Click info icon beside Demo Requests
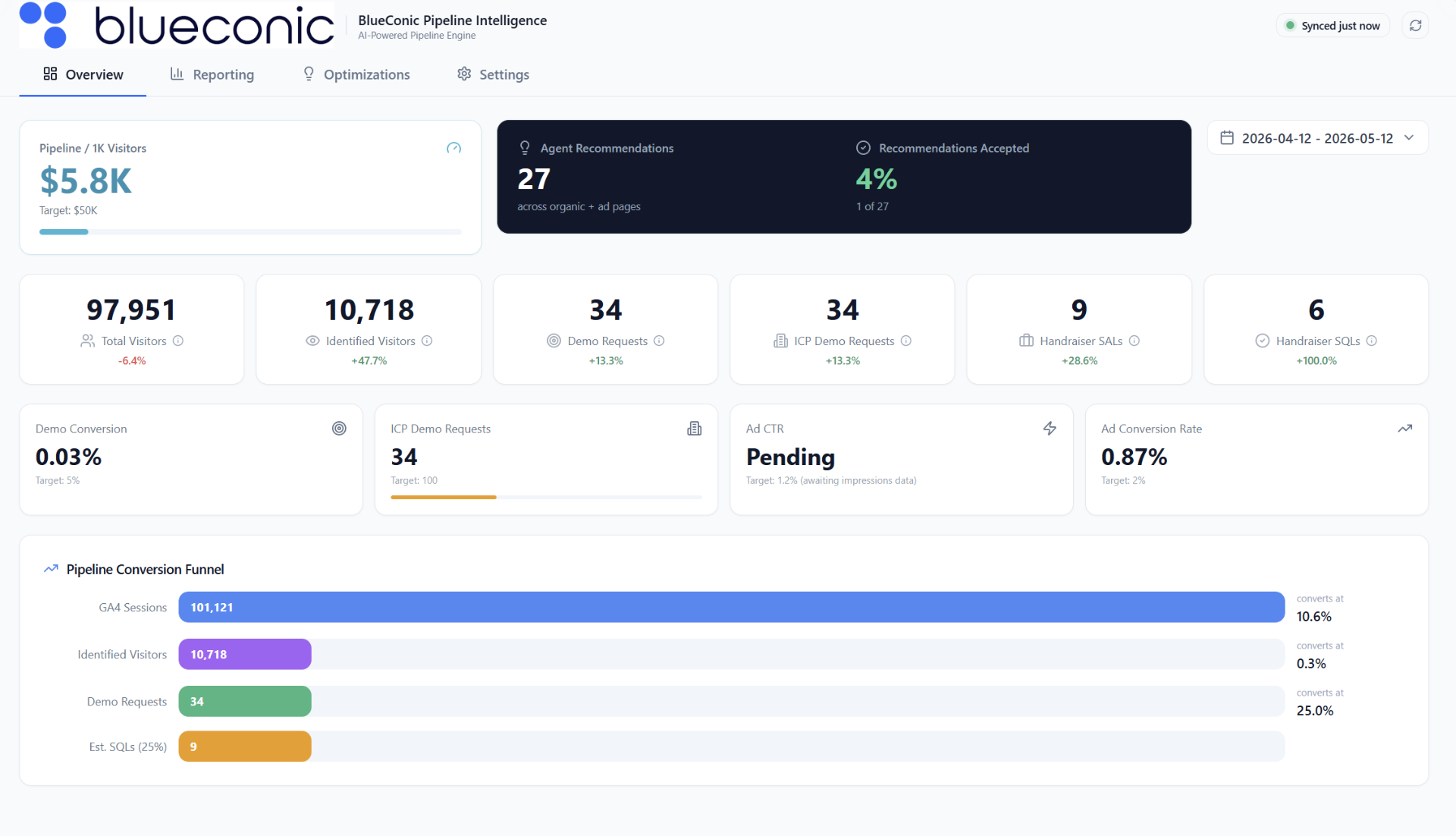This screenshot has width=1456, height=836. (659, 341)
